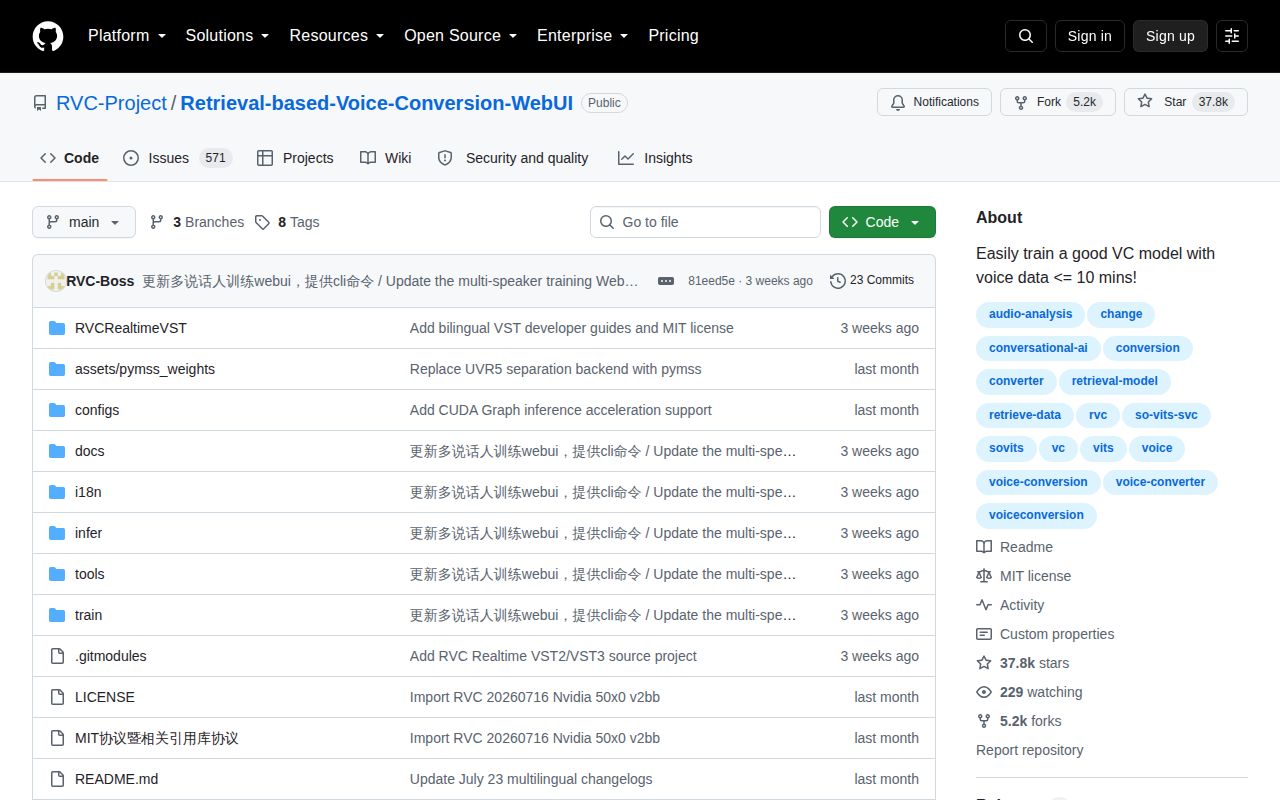This screenshot has height=800, width=1280.
Task: Open the green Code dropdown button
Action: coord(882,222)
